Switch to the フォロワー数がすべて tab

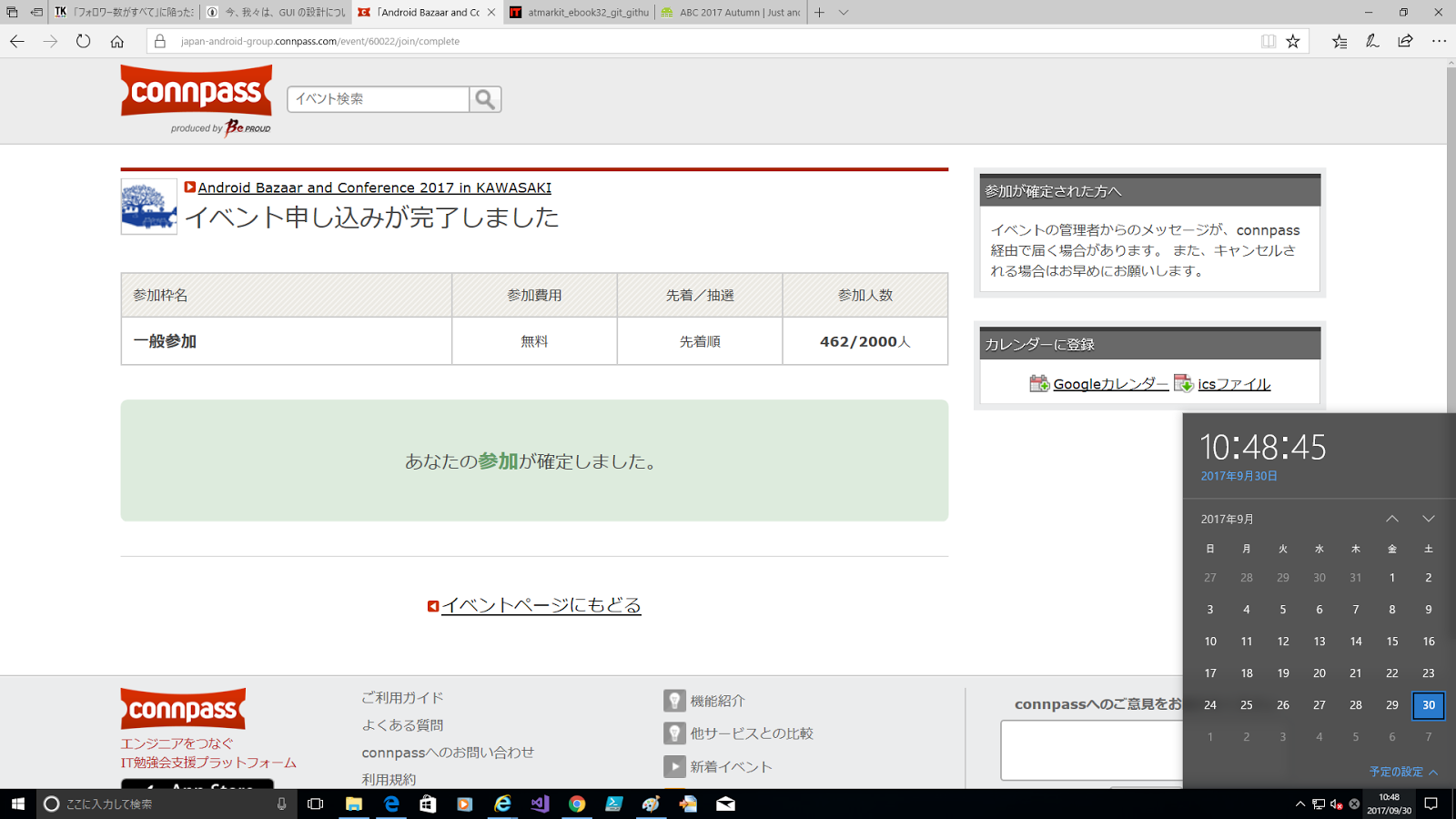[124, 12]
